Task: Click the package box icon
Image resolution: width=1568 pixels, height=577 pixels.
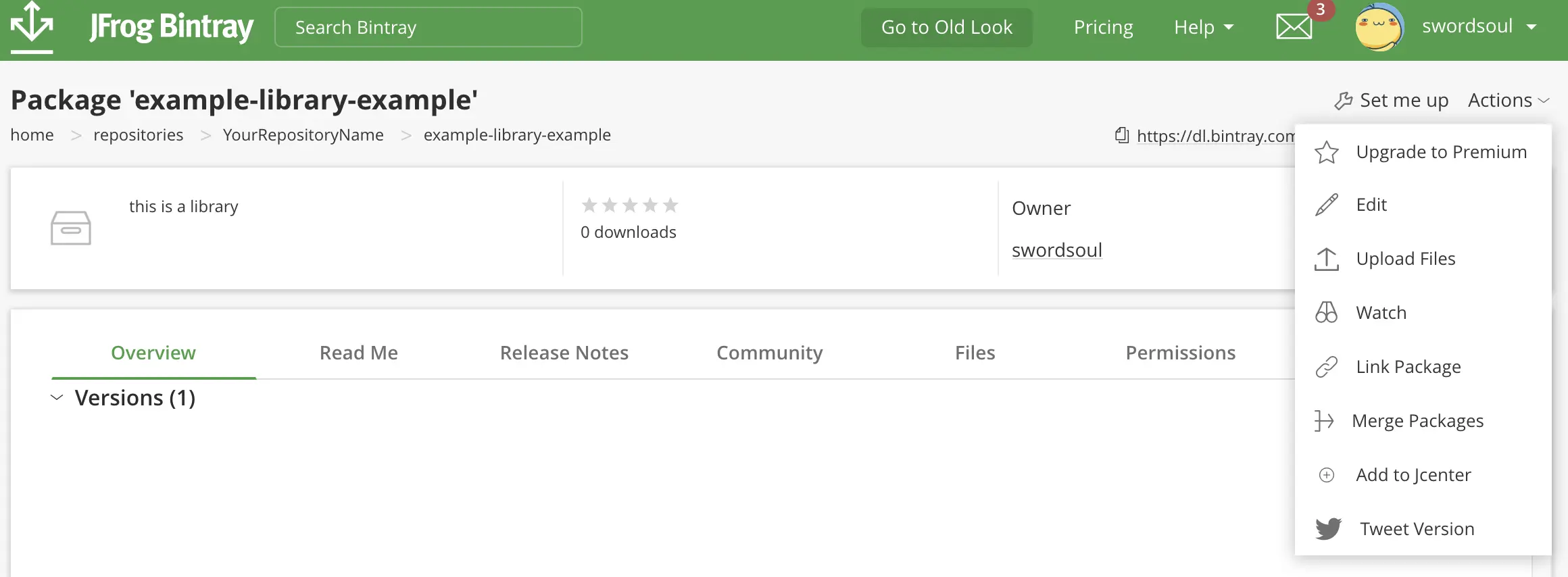Action: pos(71,228)
